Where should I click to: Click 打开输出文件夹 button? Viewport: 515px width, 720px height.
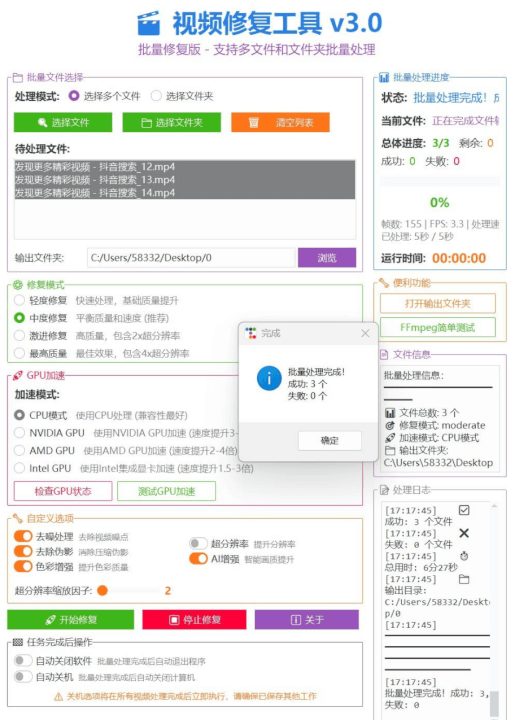pos(438,304)
